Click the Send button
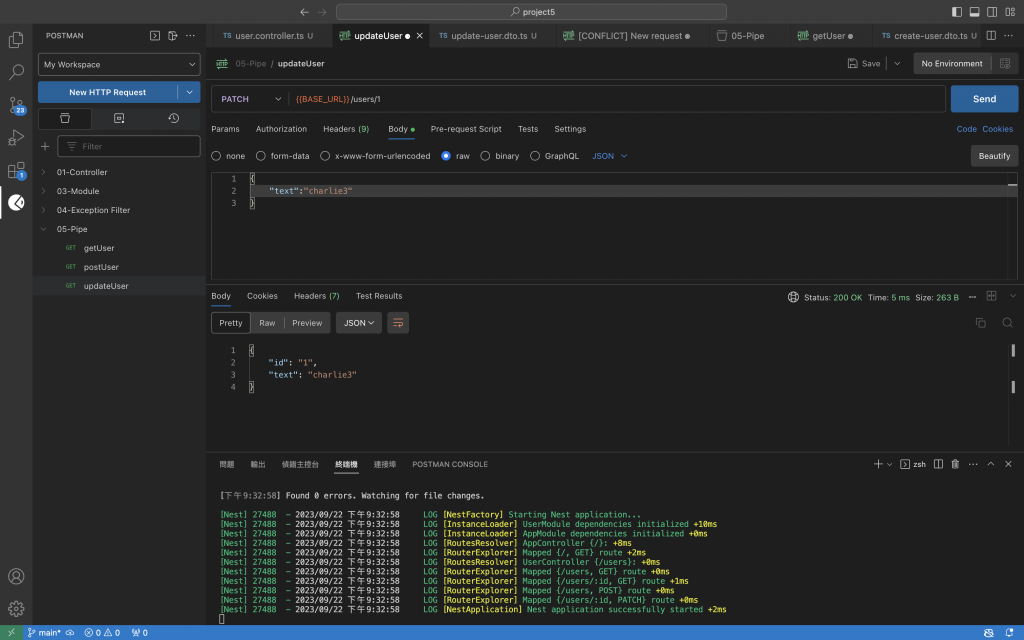Image resolution: width=1024 pixels, height=640 pixels. click(984, 99)
